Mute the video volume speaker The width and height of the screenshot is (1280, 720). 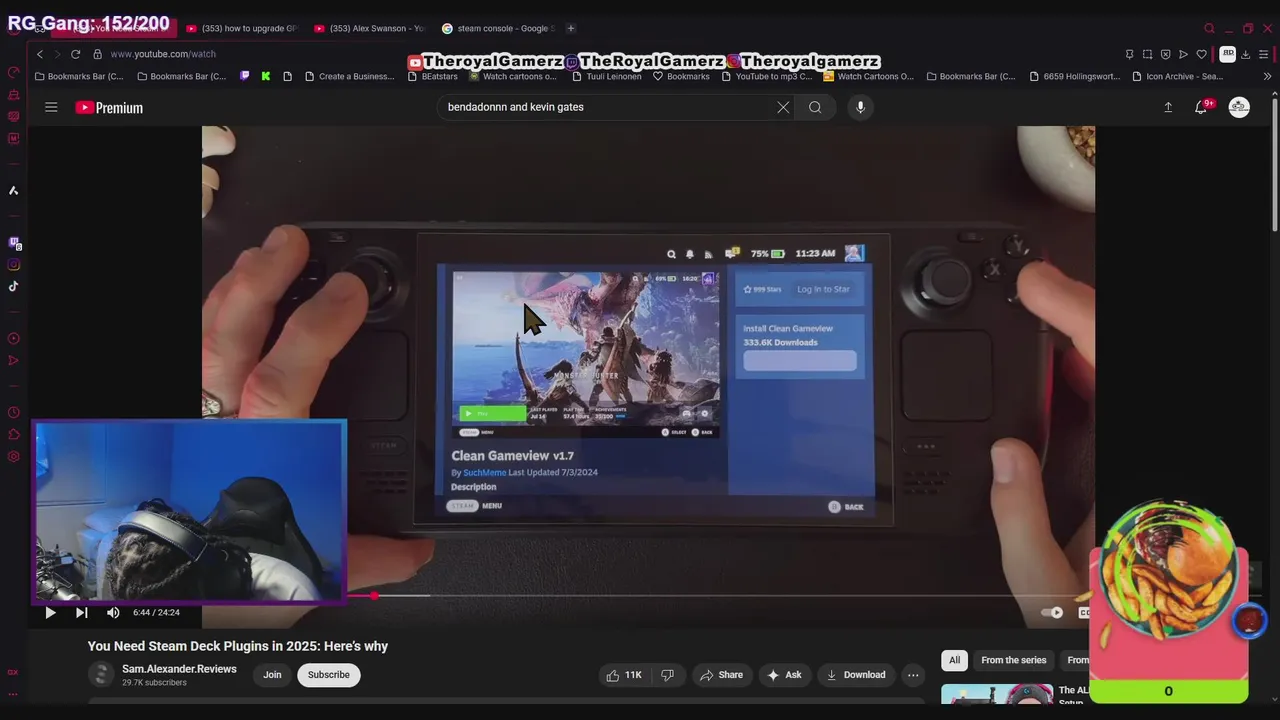113,612
